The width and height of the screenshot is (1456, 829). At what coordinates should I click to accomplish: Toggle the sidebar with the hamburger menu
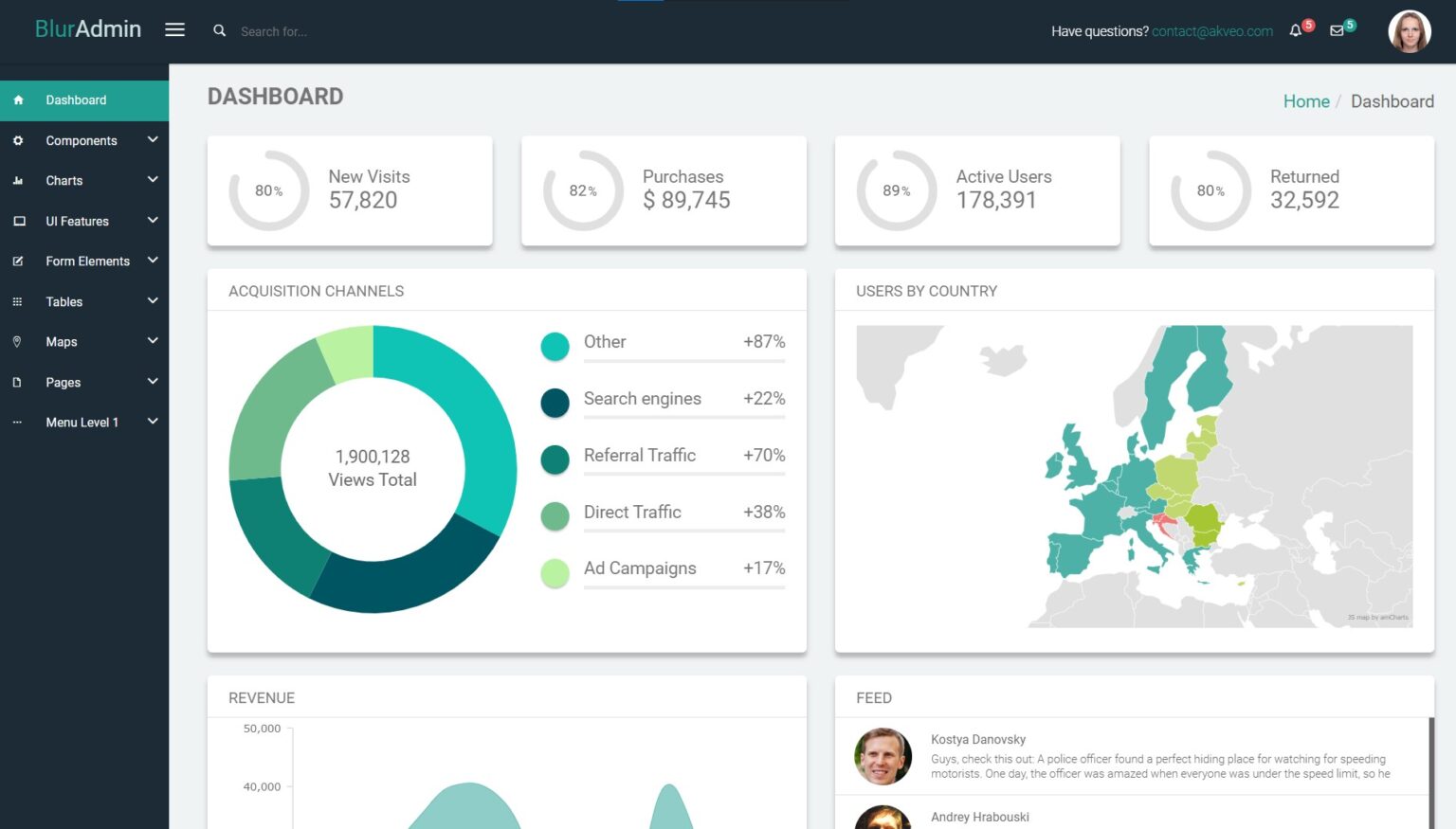pos(174,29)
